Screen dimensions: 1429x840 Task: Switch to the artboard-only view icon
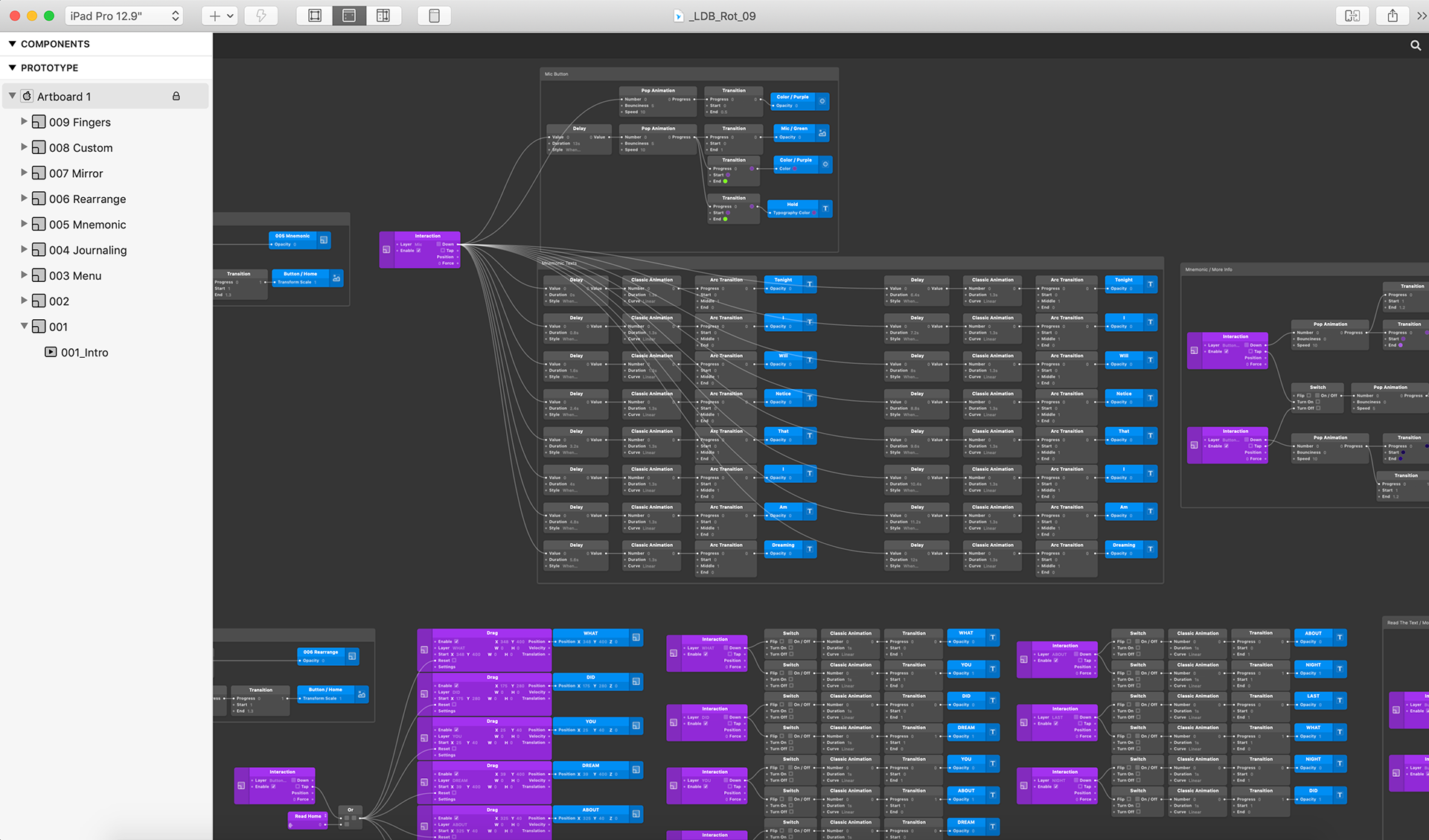(315, 16)
